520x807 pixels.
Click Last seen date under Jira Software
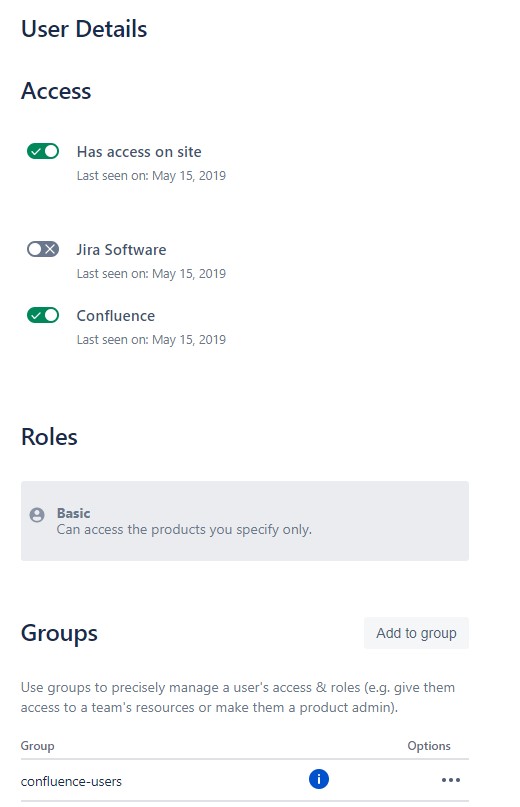pos(151,273)
